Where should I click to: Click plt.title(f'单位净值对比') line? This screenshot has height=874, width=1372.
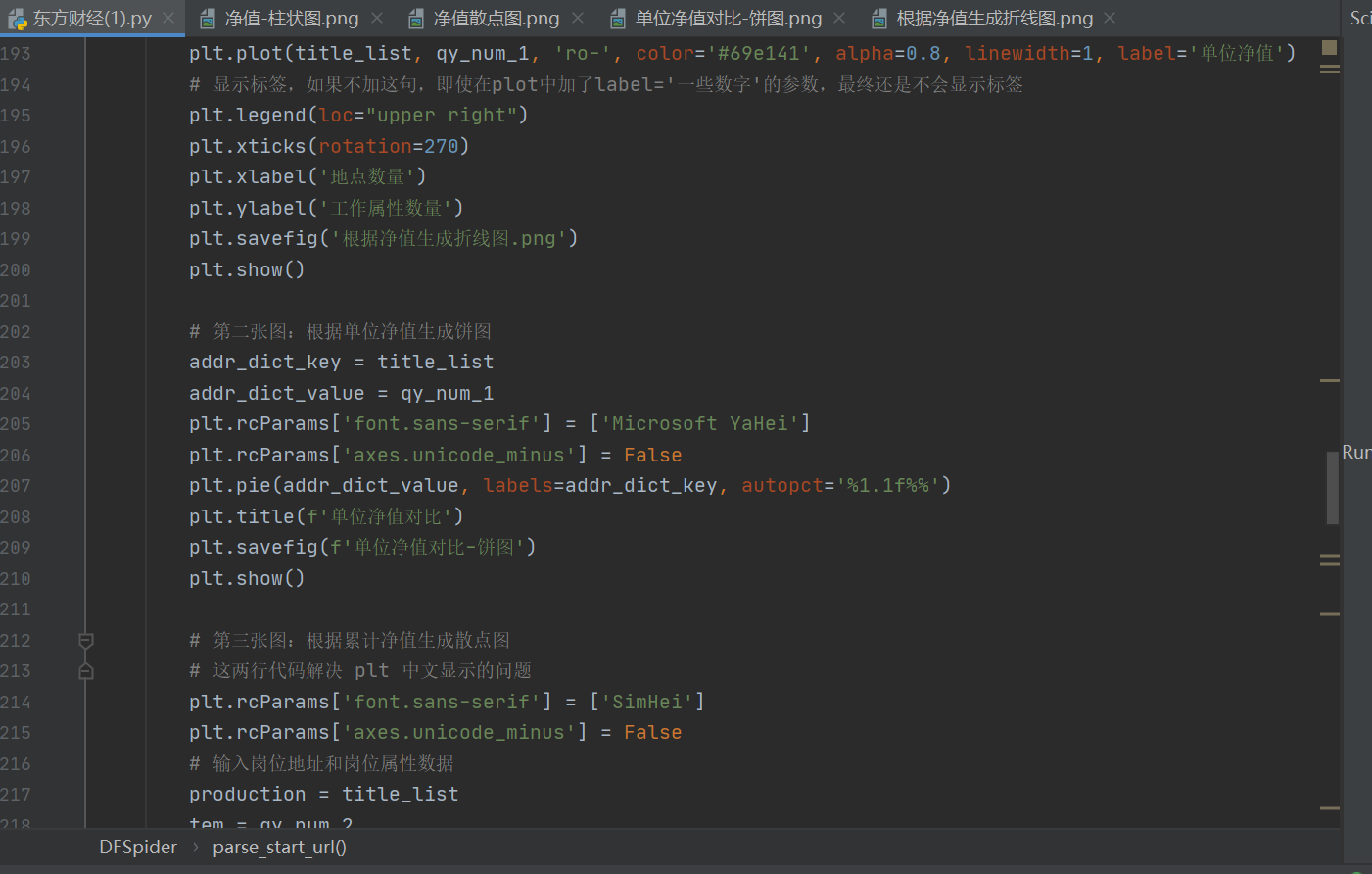(x=326, y=517)
